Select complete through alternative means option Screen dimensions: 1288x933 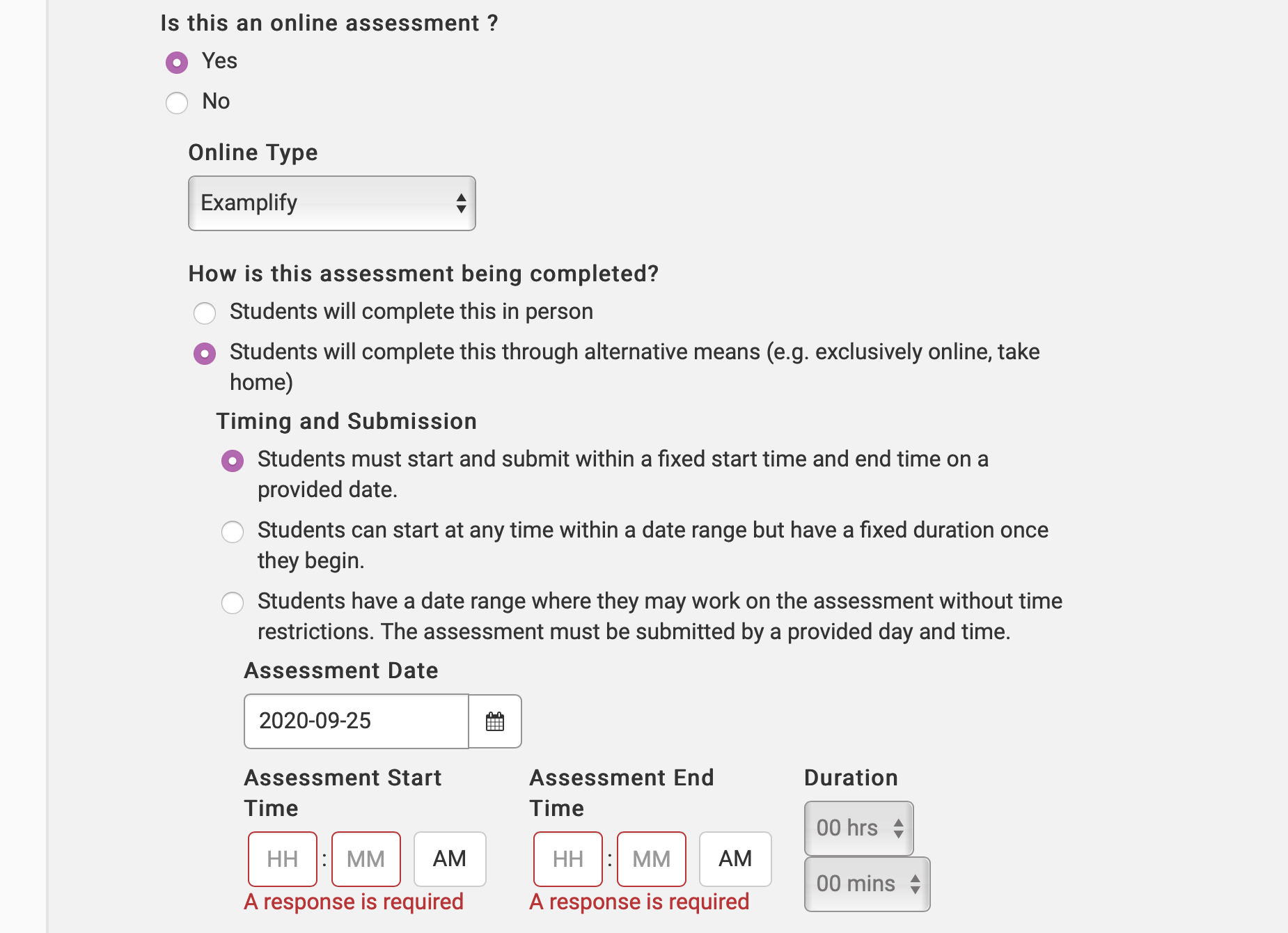tap(205, 354)
